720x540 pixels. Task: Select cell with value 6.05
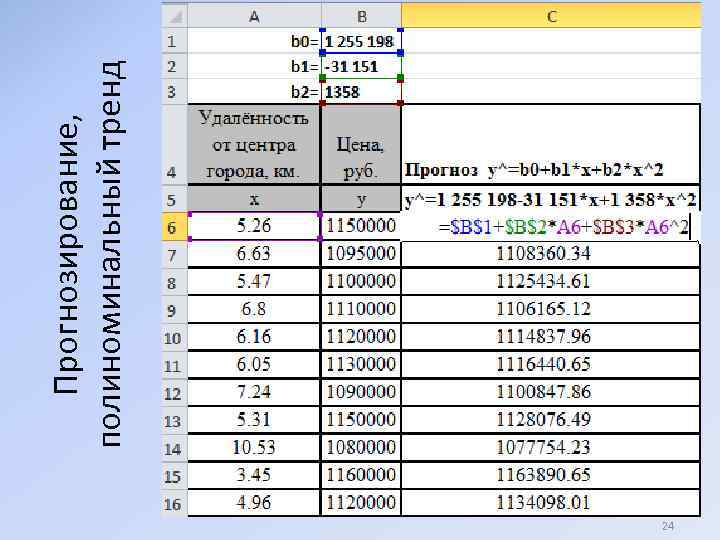pyautogui.click(x=254, y=365)
